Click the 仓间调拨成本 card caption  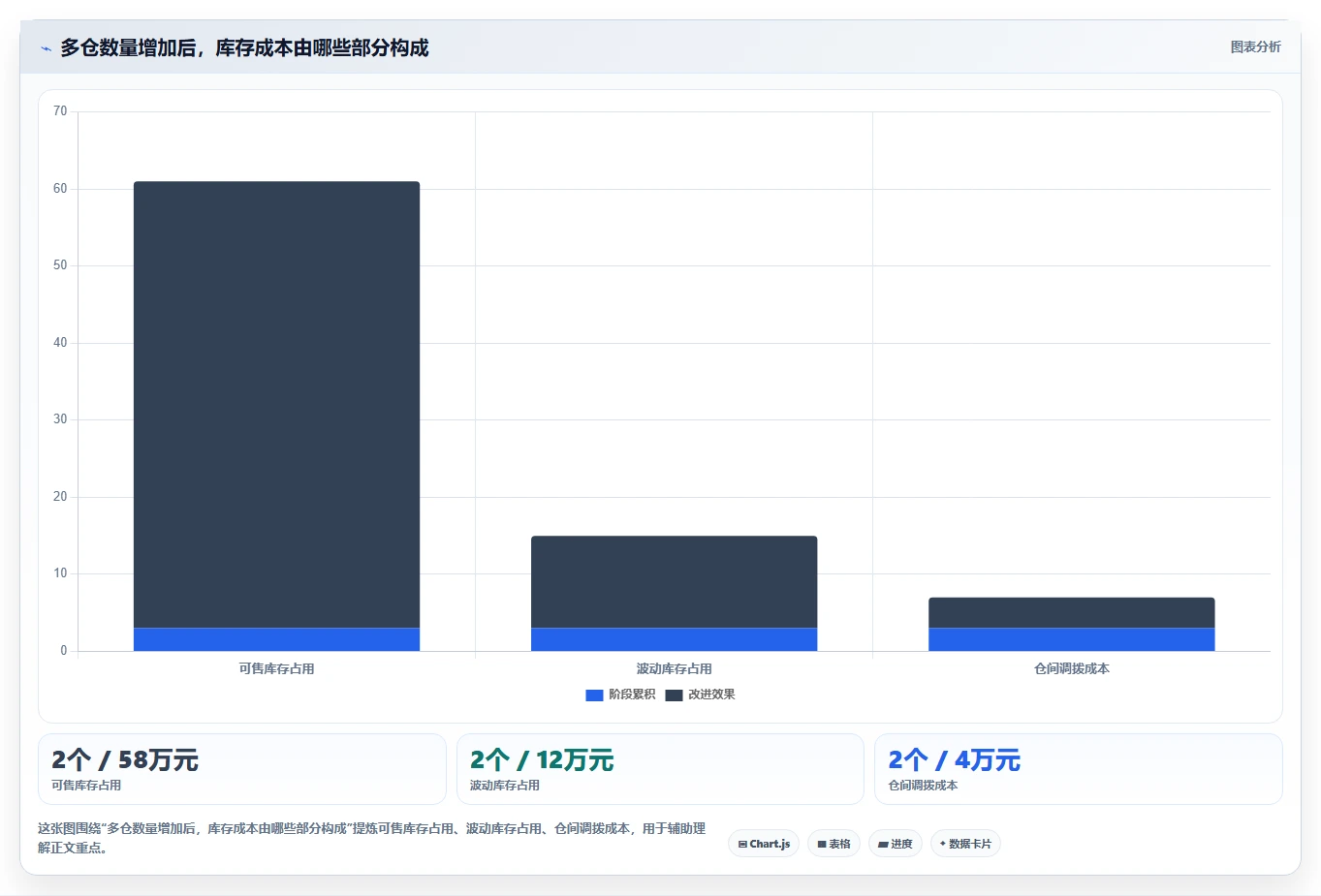point(923,786)
